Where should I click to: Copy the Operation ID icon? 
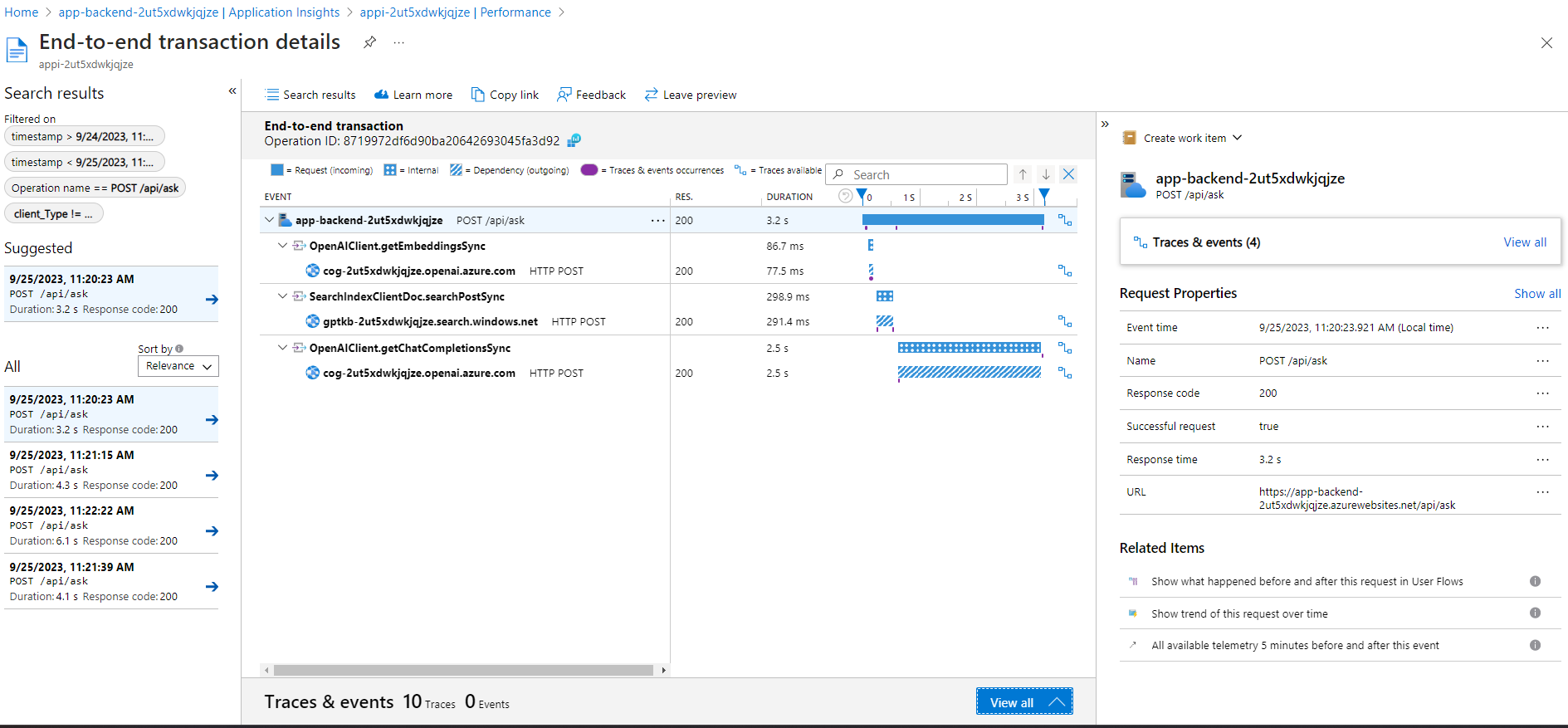574,141
